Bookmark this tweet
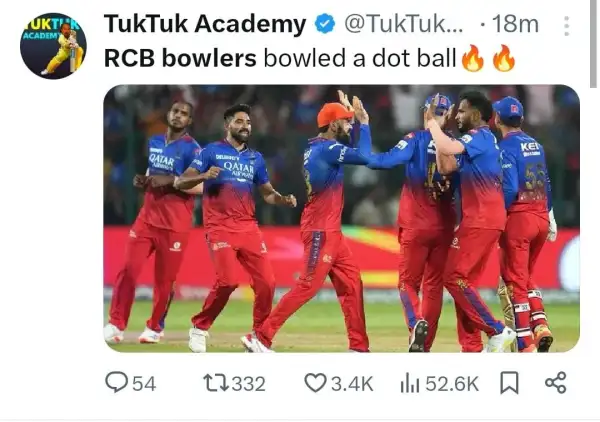 [510, 383]
